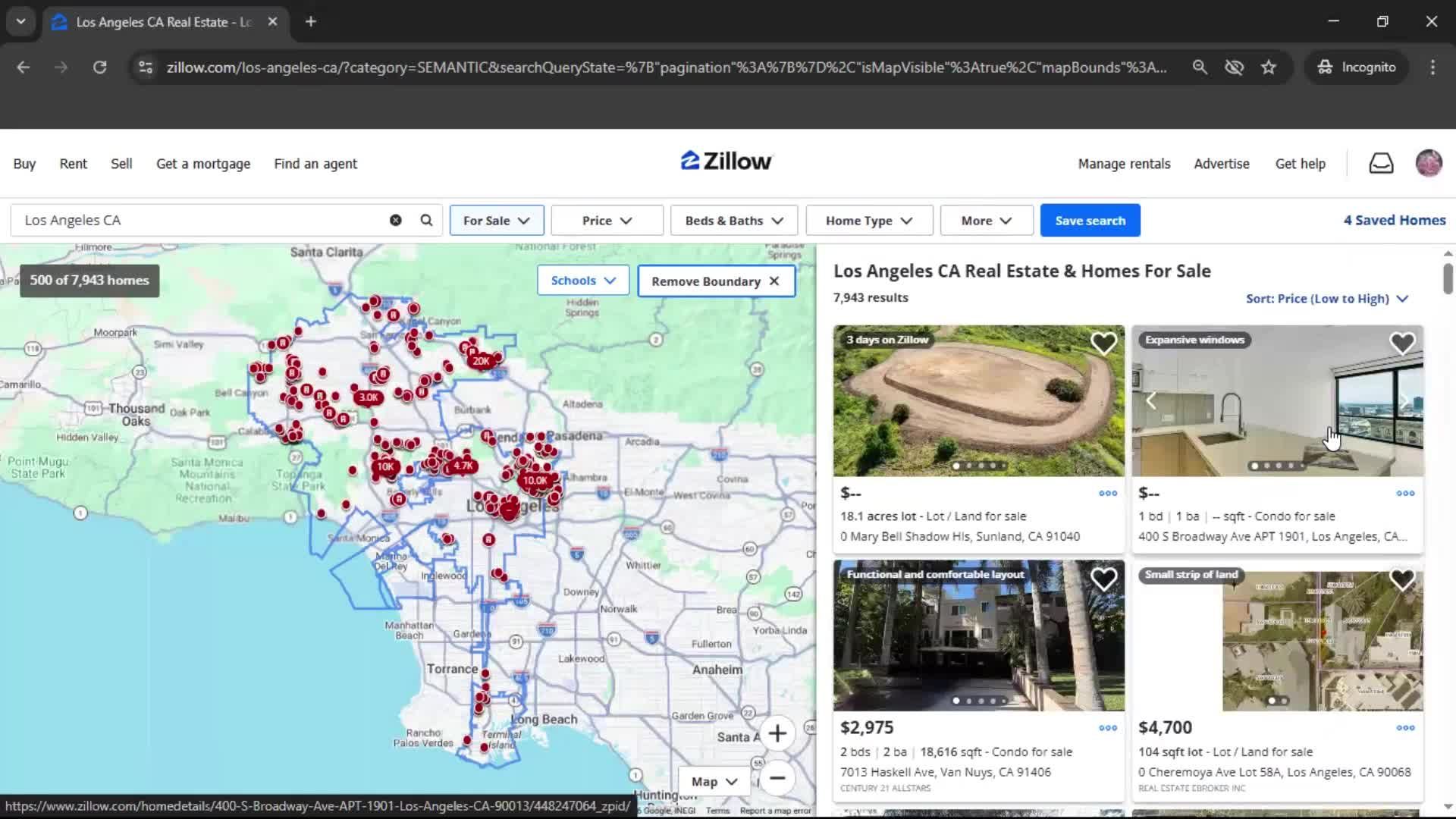Open the Home Type filter dropdown

868,220
